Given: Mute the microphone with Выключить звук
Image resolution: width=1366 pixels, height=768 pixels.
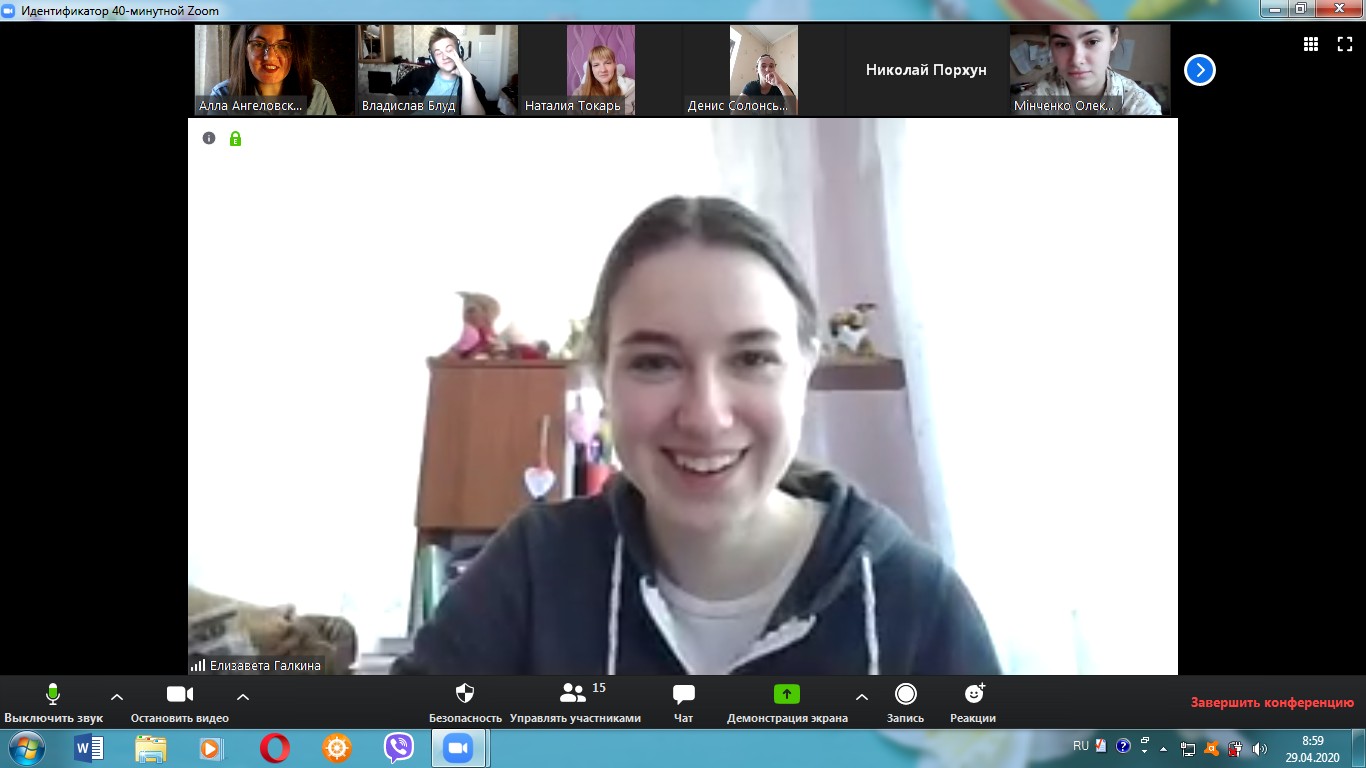Looking at the screenshot, I should point(53,703).
